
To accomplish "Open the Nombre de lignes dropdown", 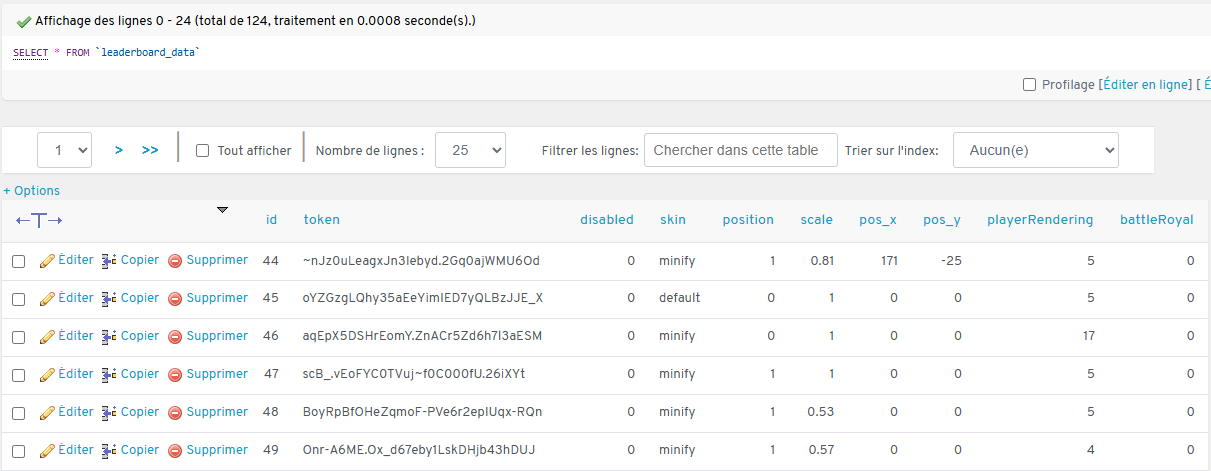I will (471, 150).
